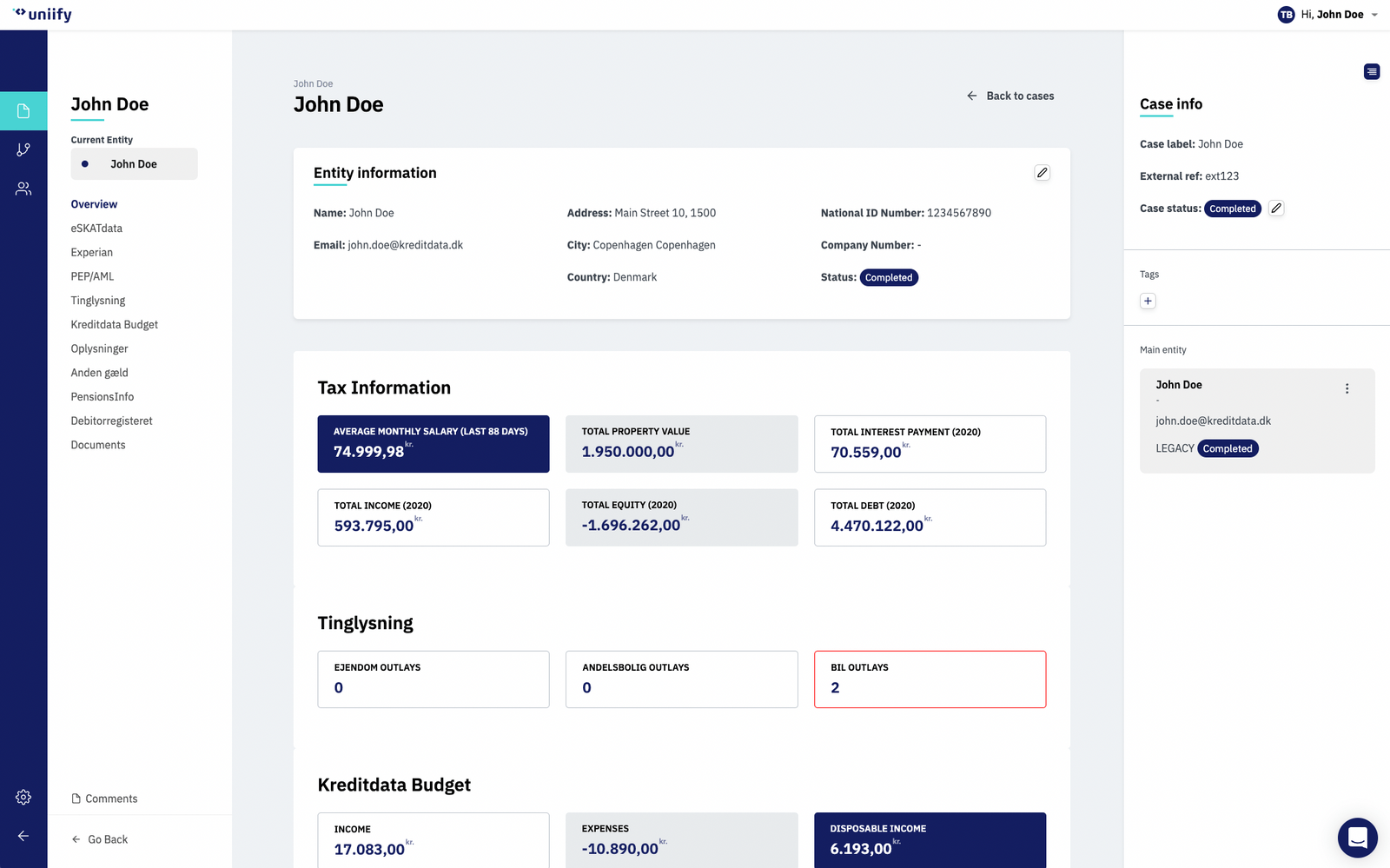Open the chat support bubble
Viewport: 1390px width, 868px height.
click(1357, 838)
